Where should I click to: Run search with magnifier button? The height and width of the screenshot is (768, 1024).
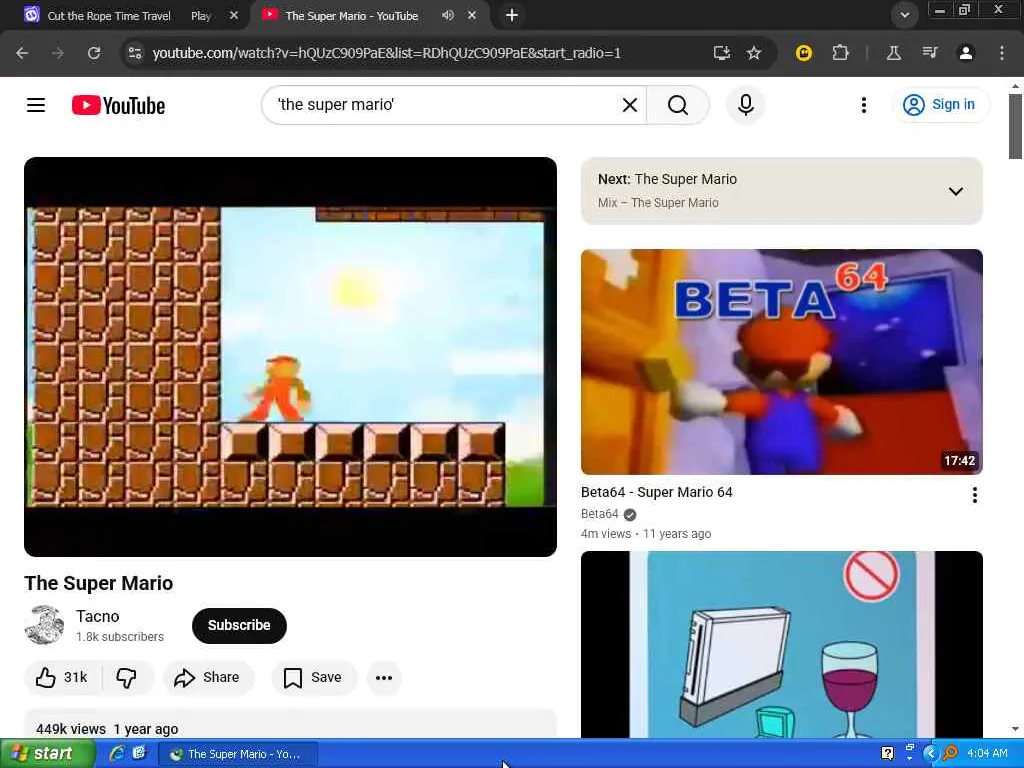click(x=678, y=104)
